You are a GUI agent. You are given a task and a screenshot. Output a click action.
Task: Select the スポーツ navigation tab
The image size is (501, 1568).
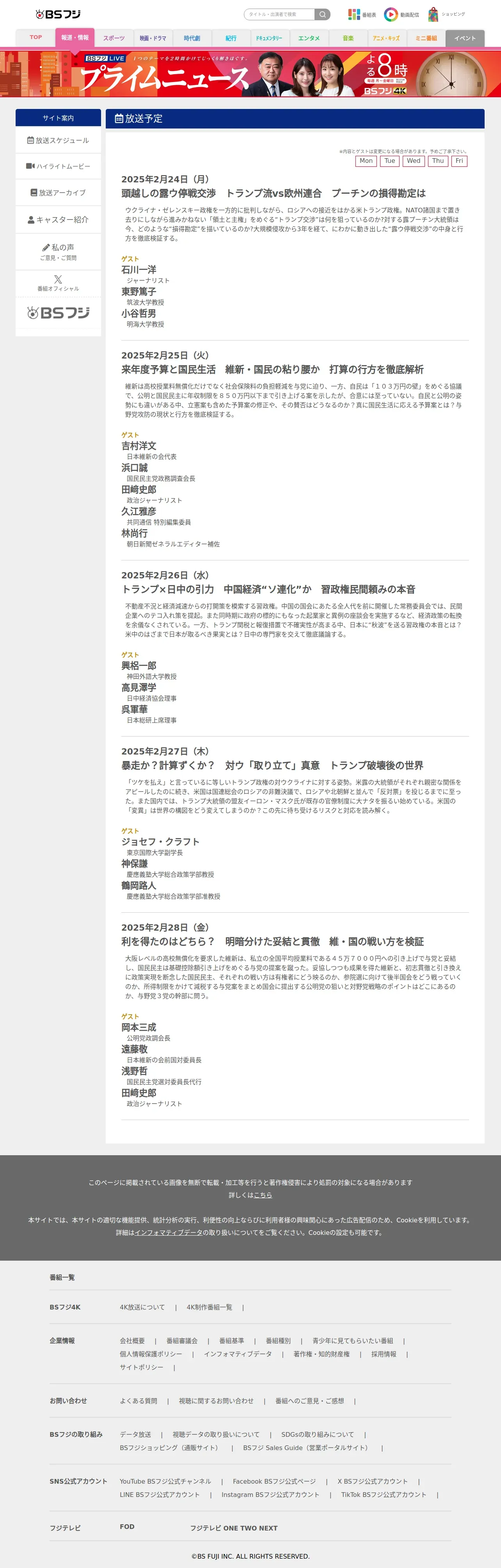(114, 38)
